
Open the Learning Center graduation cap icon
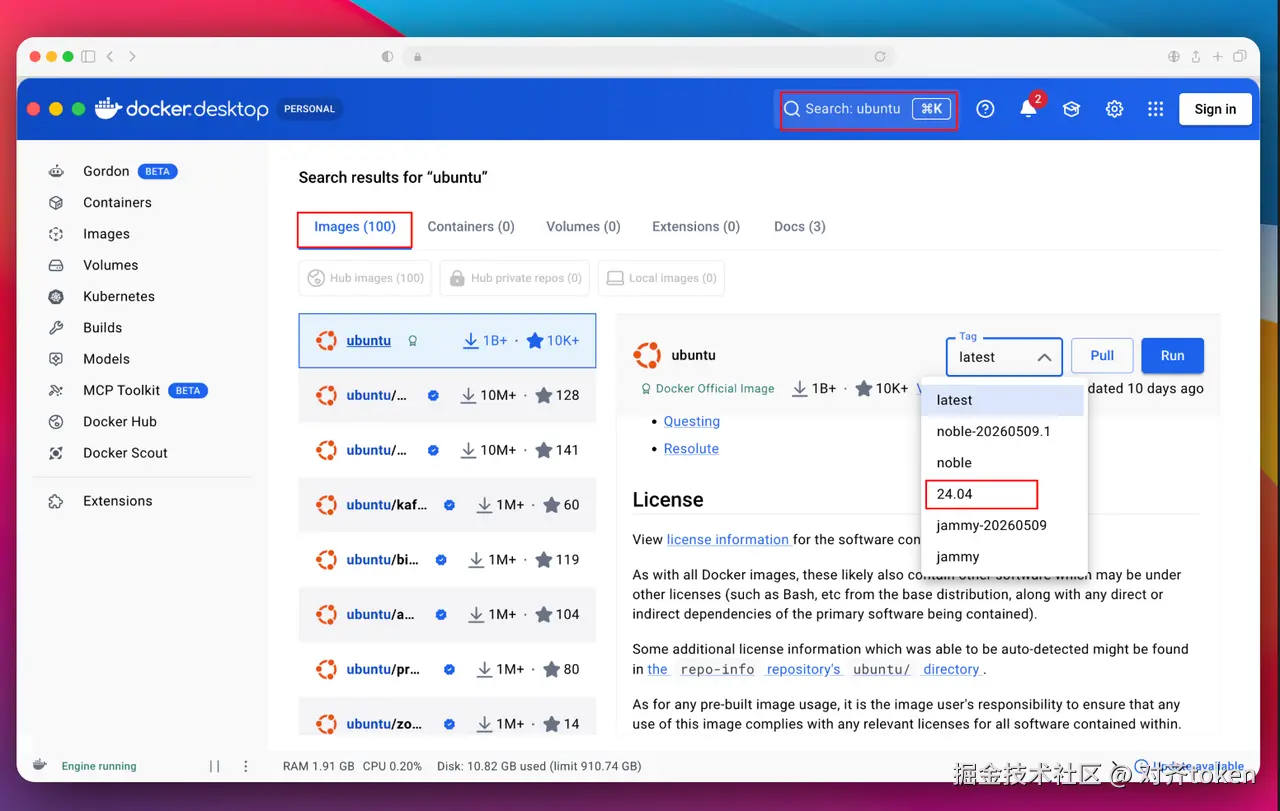coord(1071,109)
